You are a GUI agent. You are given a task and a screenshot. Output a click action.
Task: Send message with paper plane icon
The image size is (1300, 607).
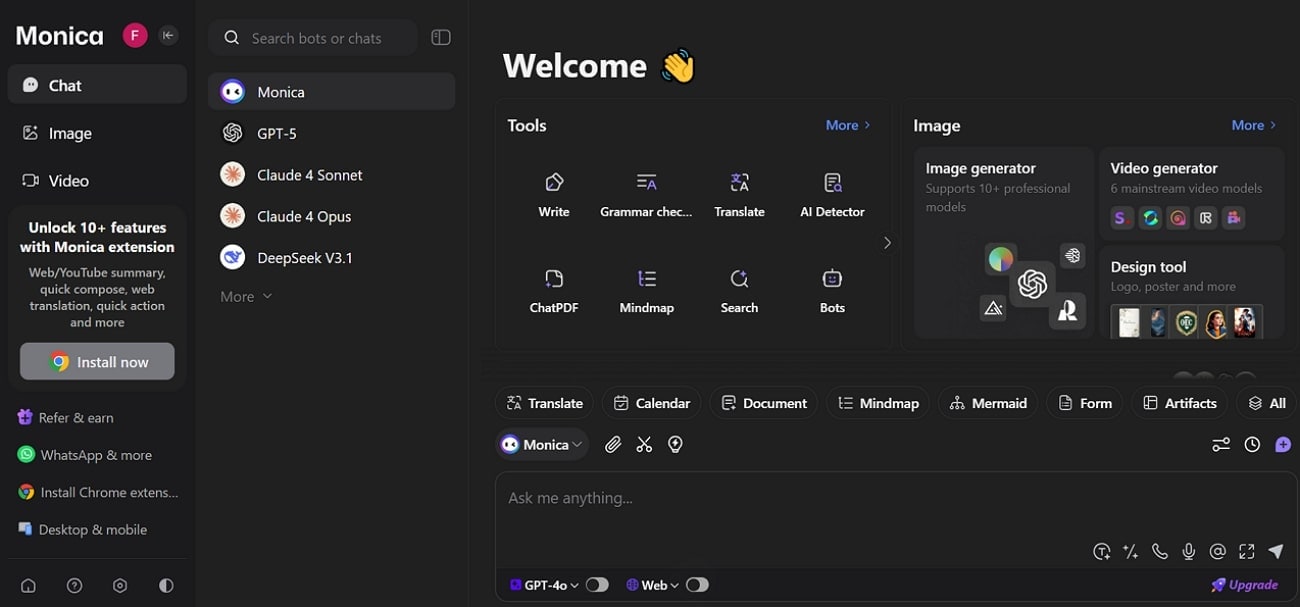1275,551
